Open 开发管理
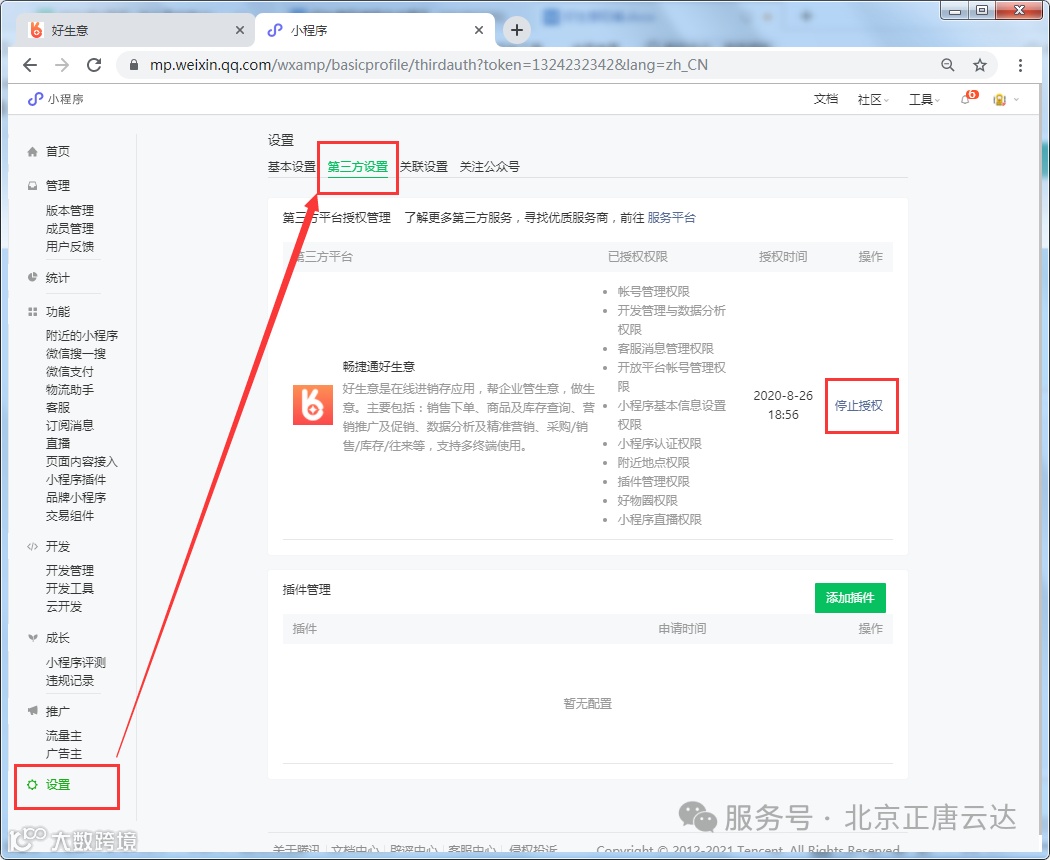This screenshot has height=860, width=1050. tap(70, 571)
